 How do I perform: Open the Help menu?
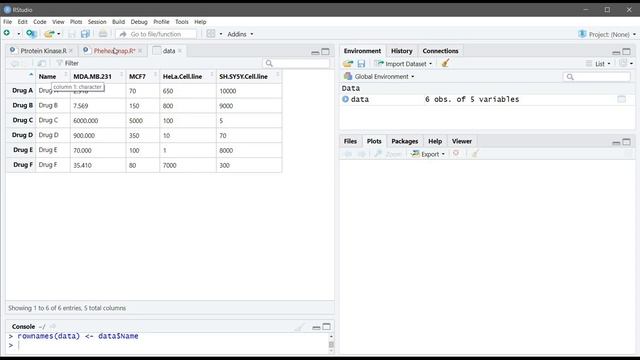(x=200, y=22)
